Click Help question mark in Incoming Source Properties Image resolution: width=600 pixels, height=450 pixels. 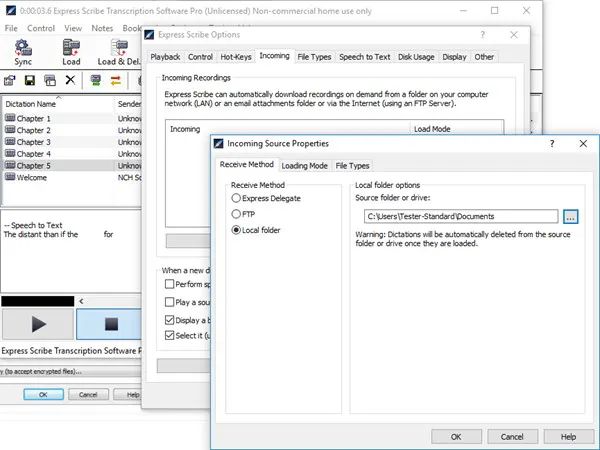(552, 143)
